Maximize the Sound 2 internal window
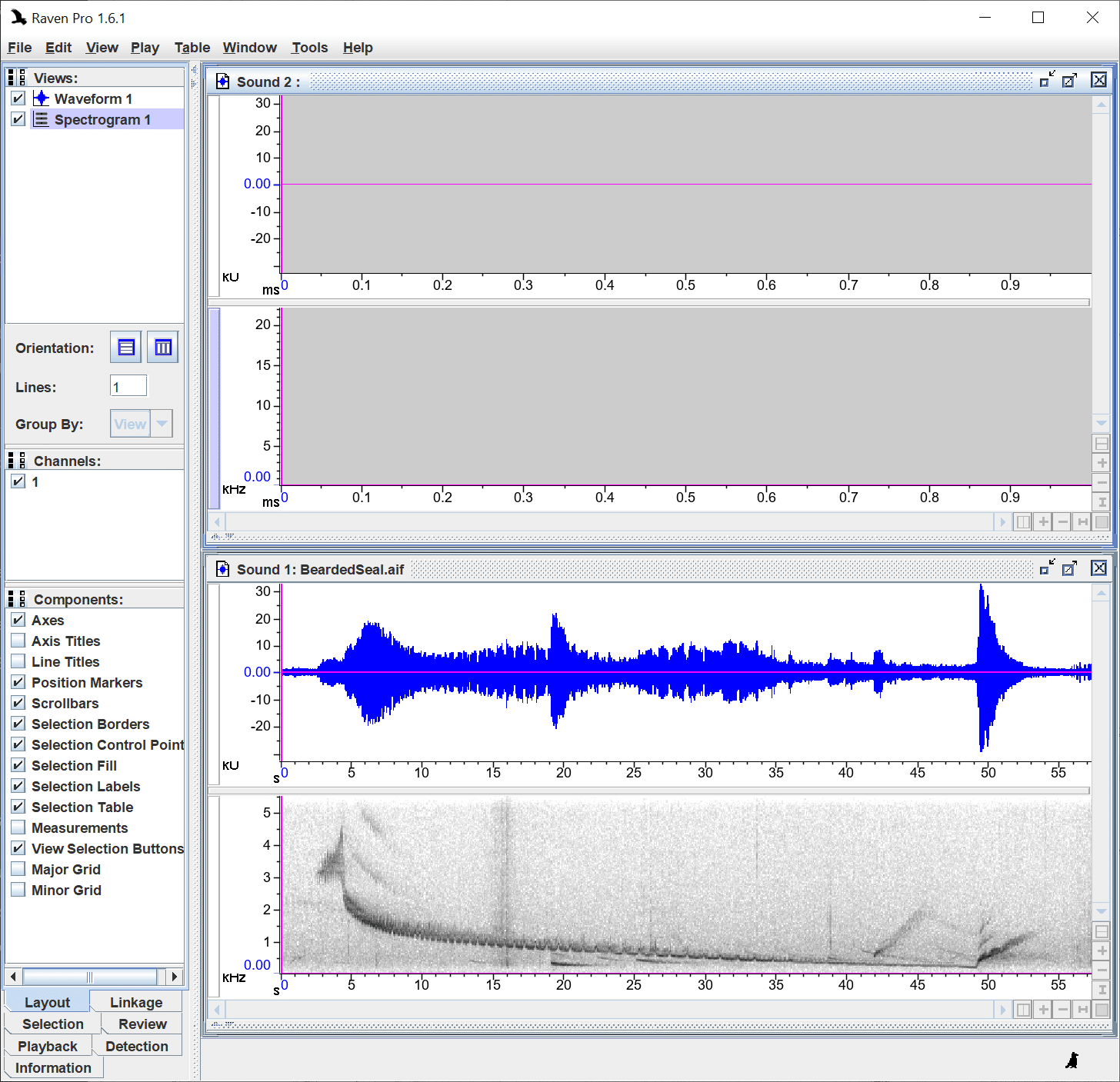The width and height of the screenshot is (1120, 1082). tap(1069, 81)
